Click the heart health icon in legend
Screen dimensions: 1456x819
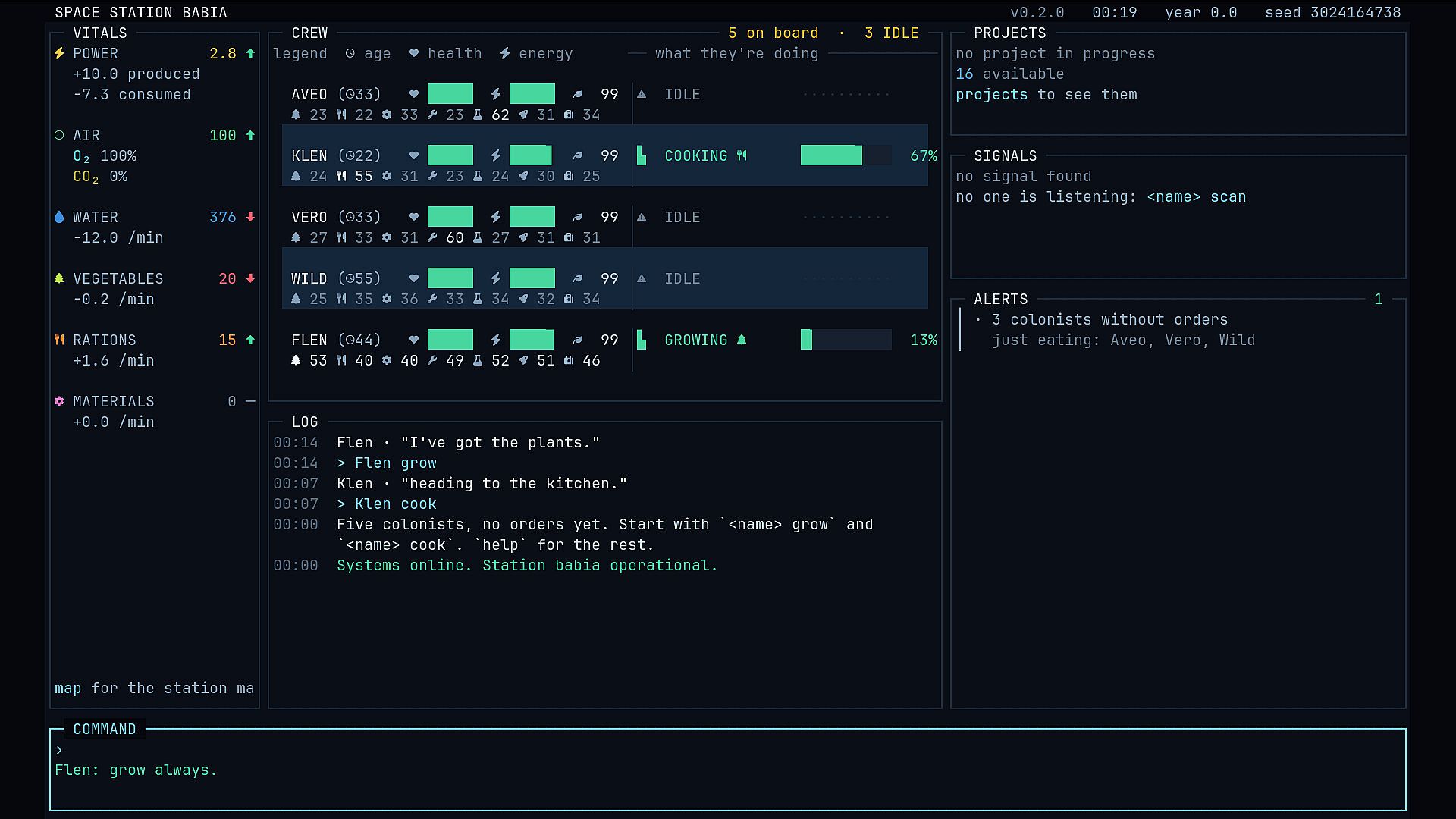(414, 54)
